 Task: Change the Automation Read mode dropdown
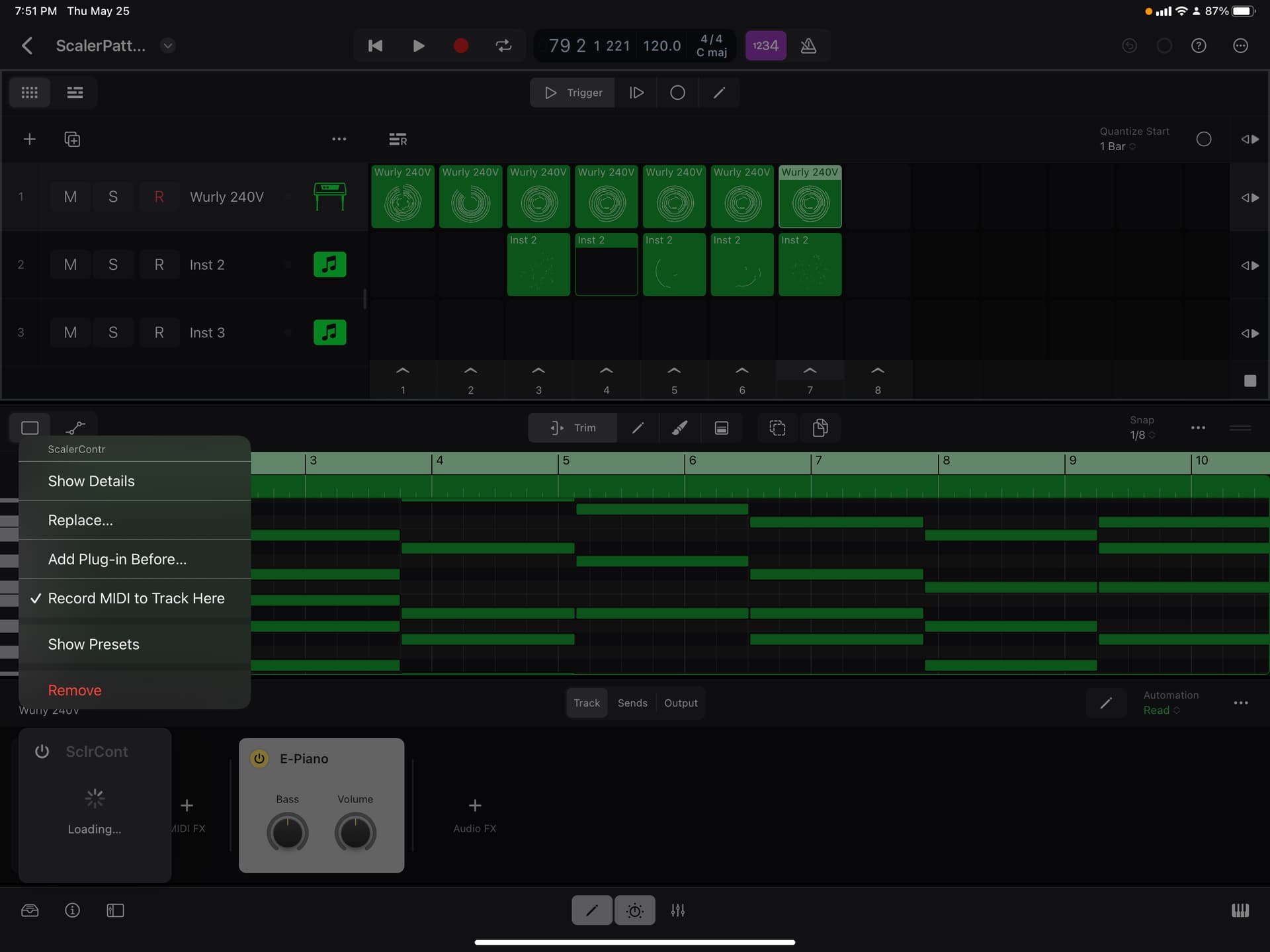[x=1161, y=710]
